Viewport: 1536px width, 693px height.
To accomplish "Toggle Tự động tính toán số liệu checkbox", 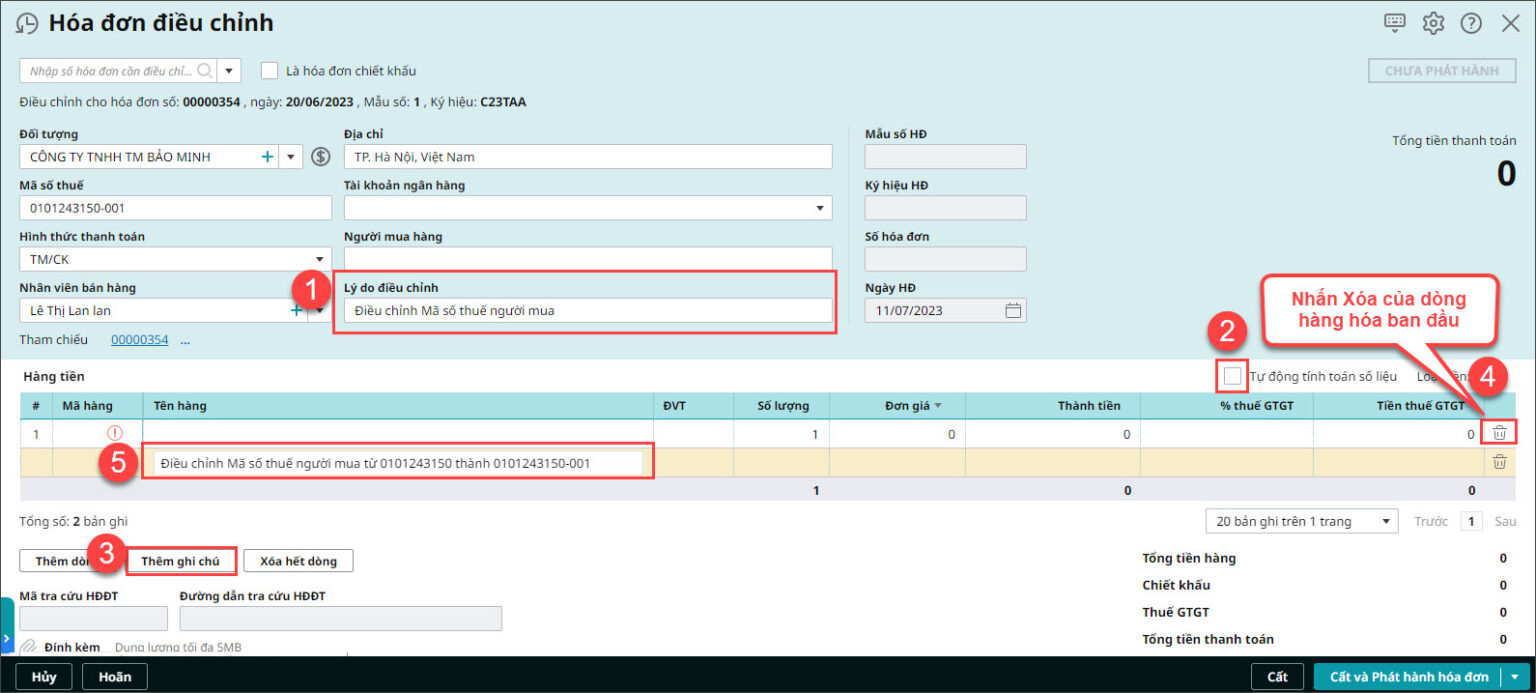I will [x=1233, y=376].
